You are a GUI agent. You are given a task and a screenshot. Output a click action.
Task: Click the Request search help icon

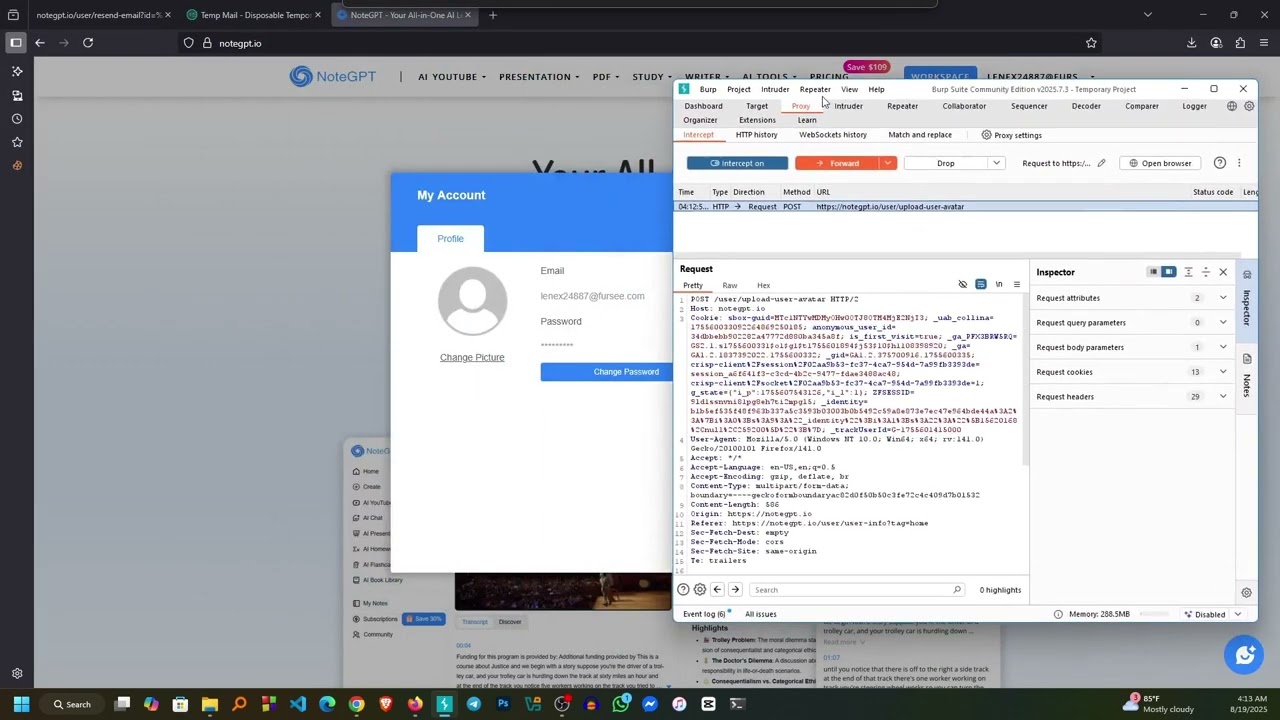click(x=683, y=590)
